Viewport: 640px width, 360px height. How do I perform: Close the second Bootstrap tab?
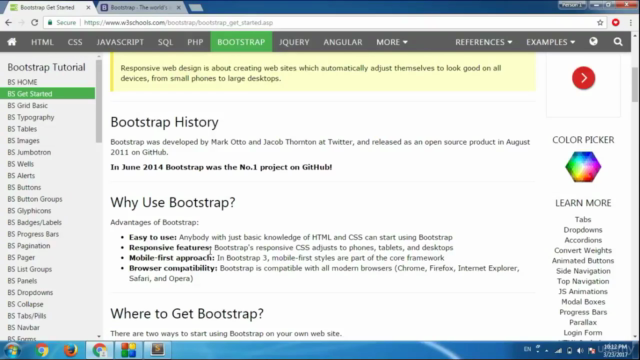pos(178,7)
